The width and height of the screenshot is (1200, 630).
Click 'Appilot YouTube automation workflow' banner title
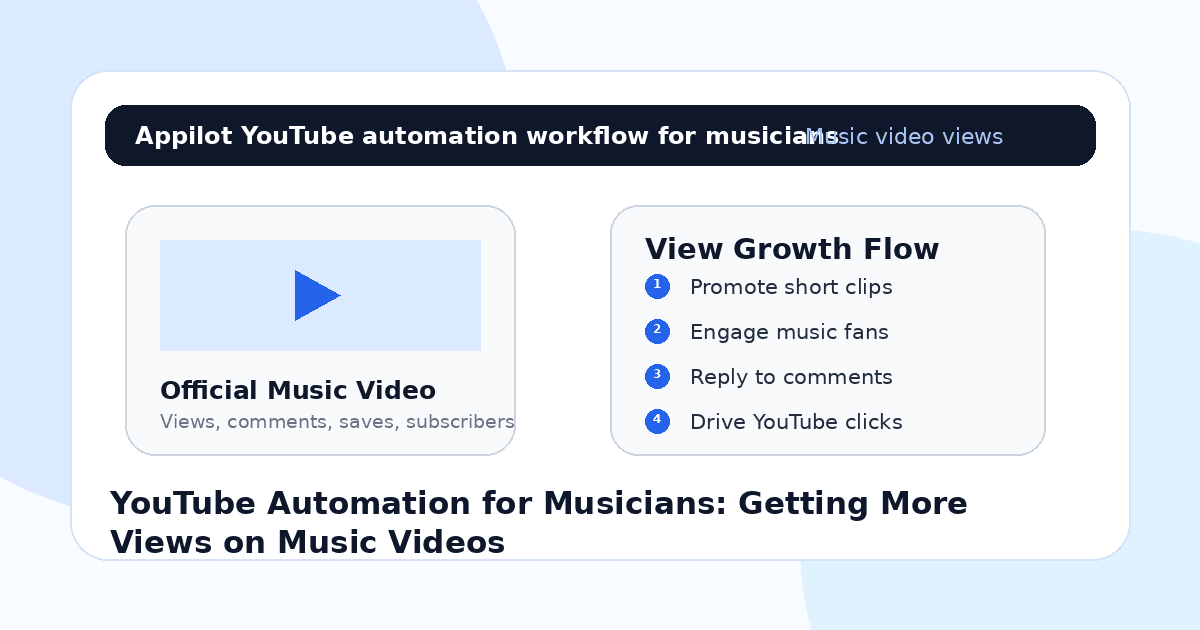tap(486, 136)
